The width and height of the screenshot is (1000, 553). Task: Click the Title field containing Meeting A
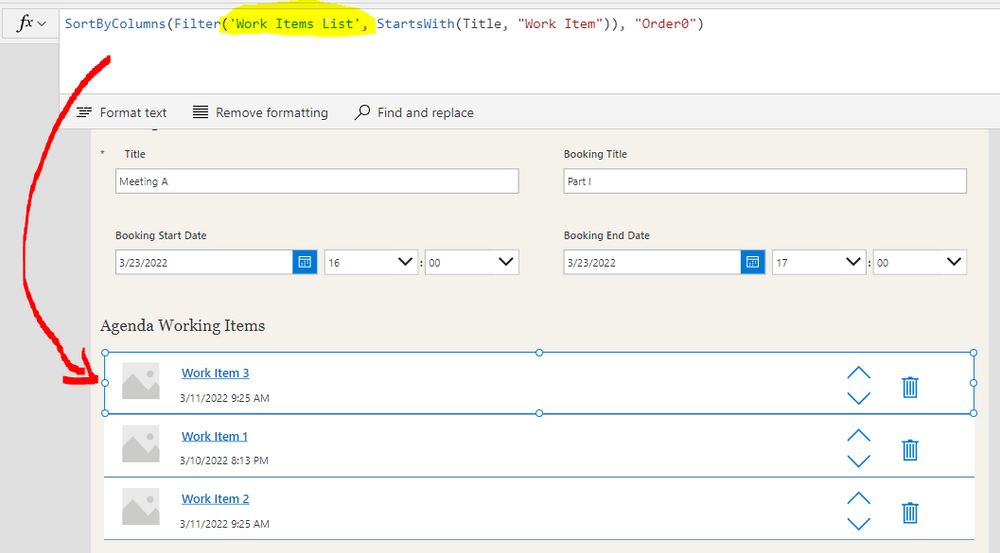tap(317, 181)
